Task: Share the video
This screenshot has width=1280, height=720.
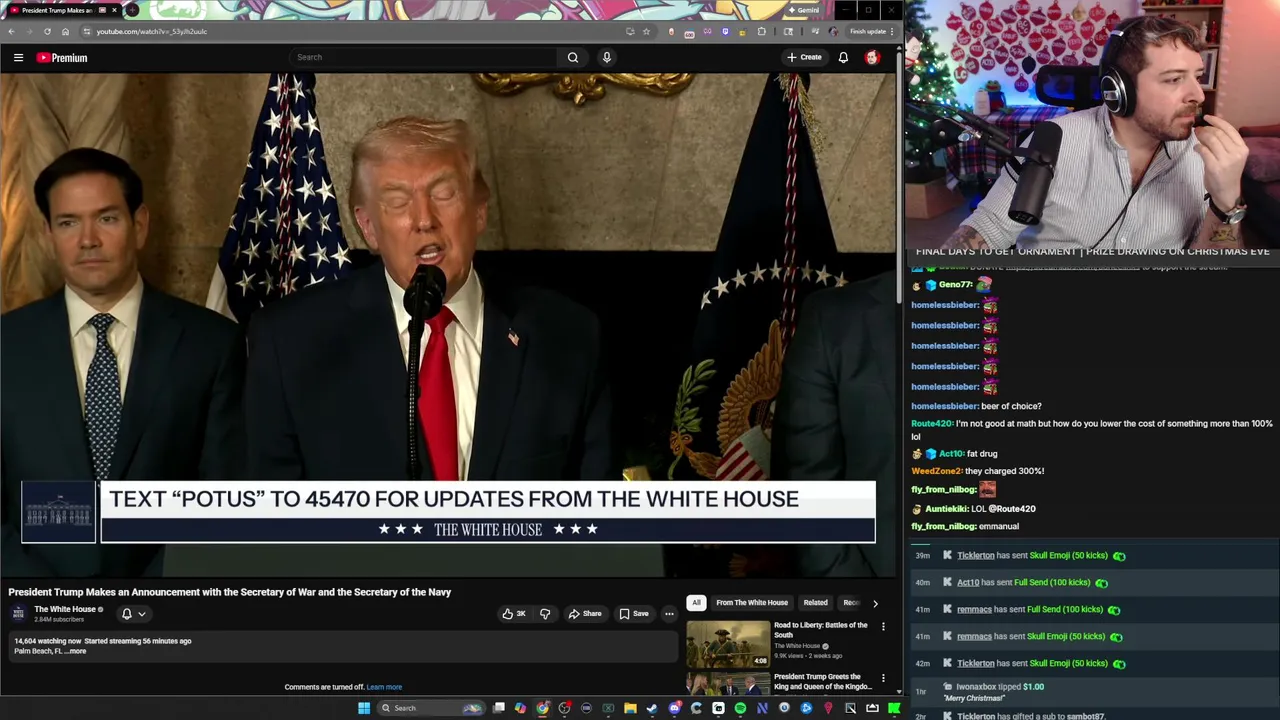Action: point(585,614)
